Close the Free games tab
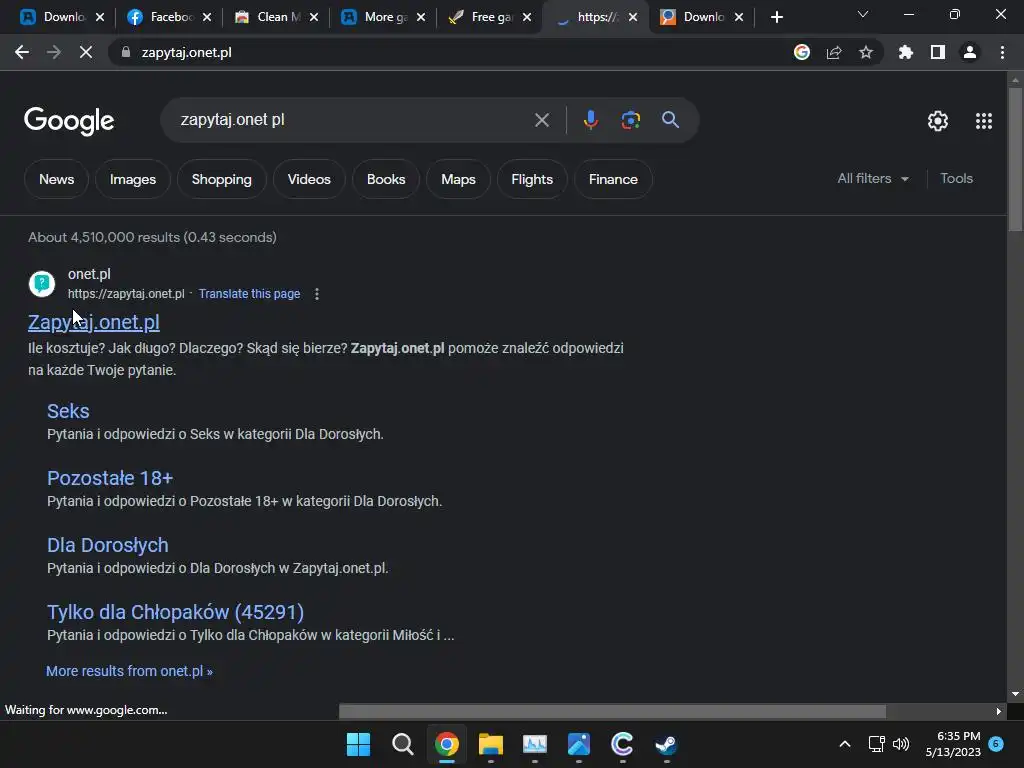The image size is (1024, 768). coord(527,17)
